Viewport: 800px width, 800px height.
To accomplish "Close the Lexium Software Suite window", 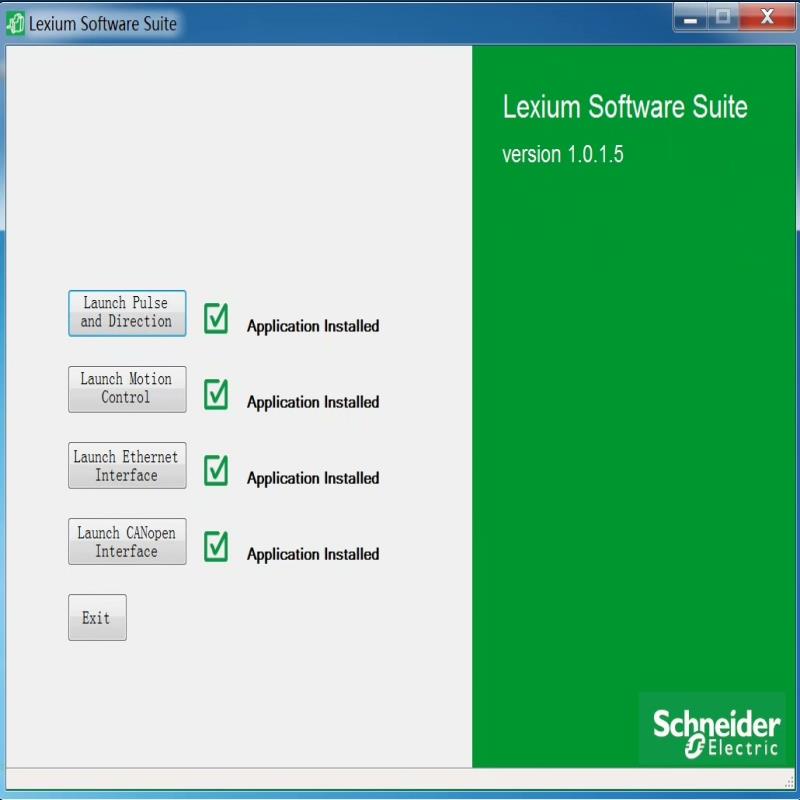I will 766,18.
